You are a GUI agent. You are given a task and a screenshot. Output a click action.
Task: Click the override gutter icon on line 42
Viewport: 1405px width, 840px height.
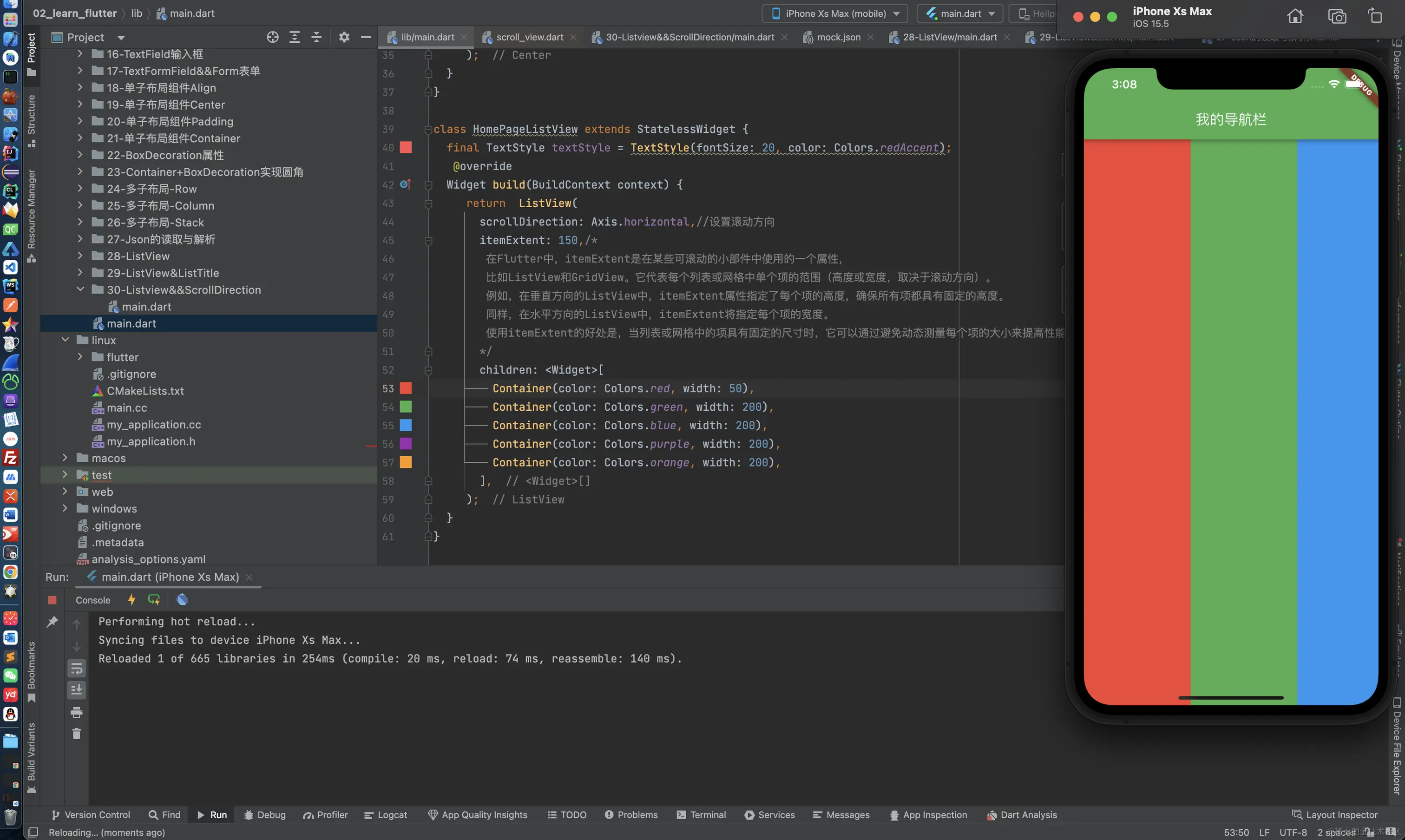point(405,184)
